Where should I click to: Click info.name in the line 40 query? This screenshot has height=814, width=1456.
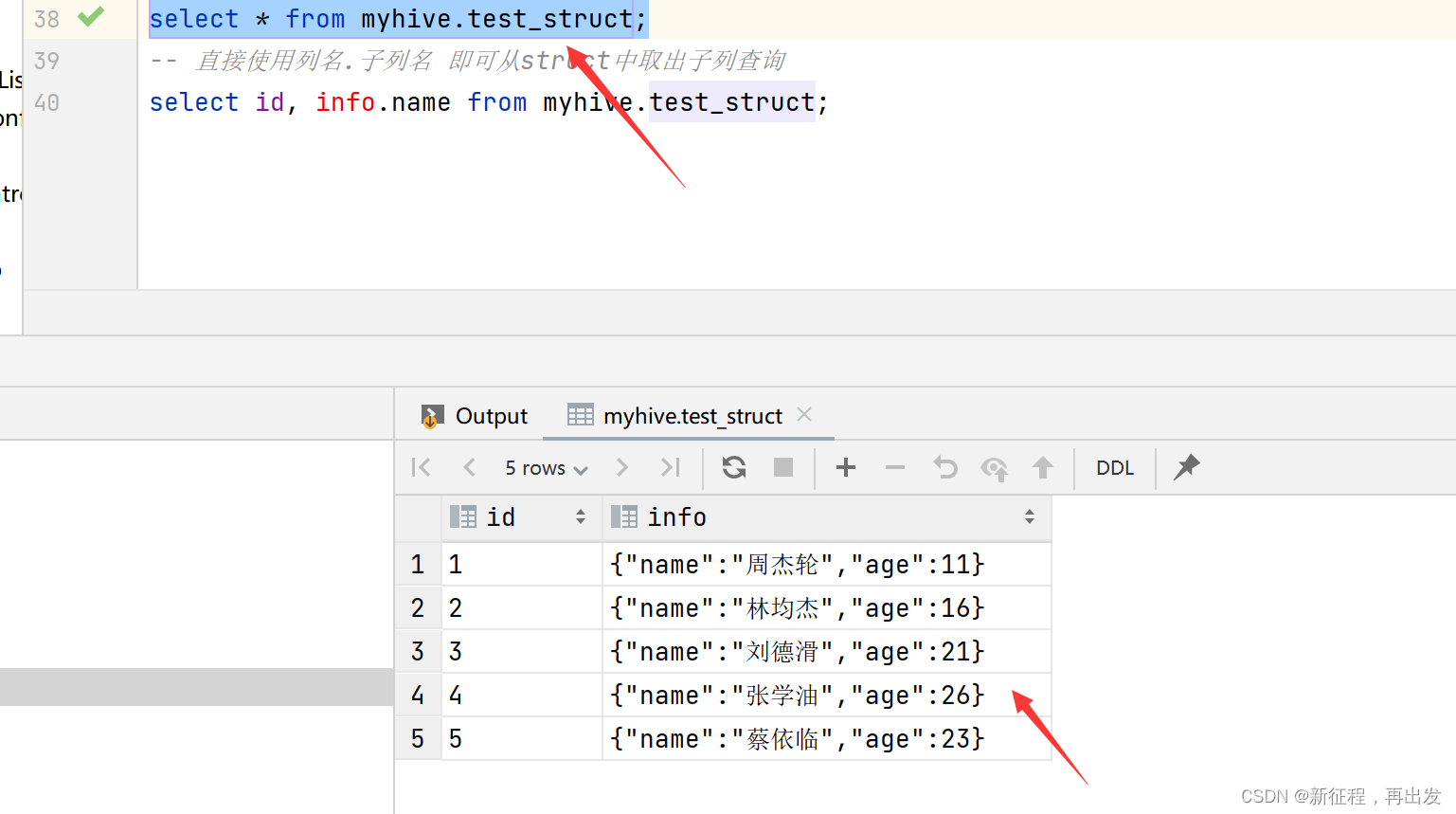pyautogui.click(x=383, y=102)
